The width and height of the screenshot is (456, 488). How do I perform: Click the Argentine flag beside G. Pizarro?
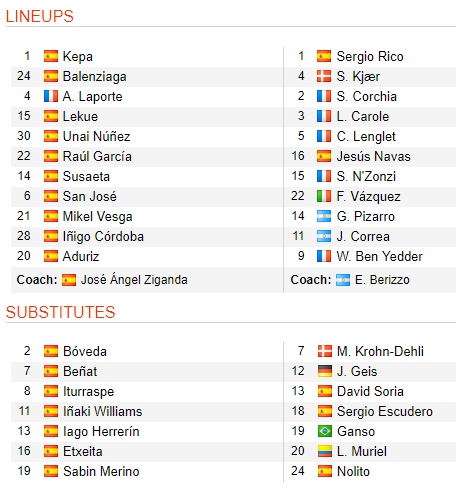[x=324, y=216]
